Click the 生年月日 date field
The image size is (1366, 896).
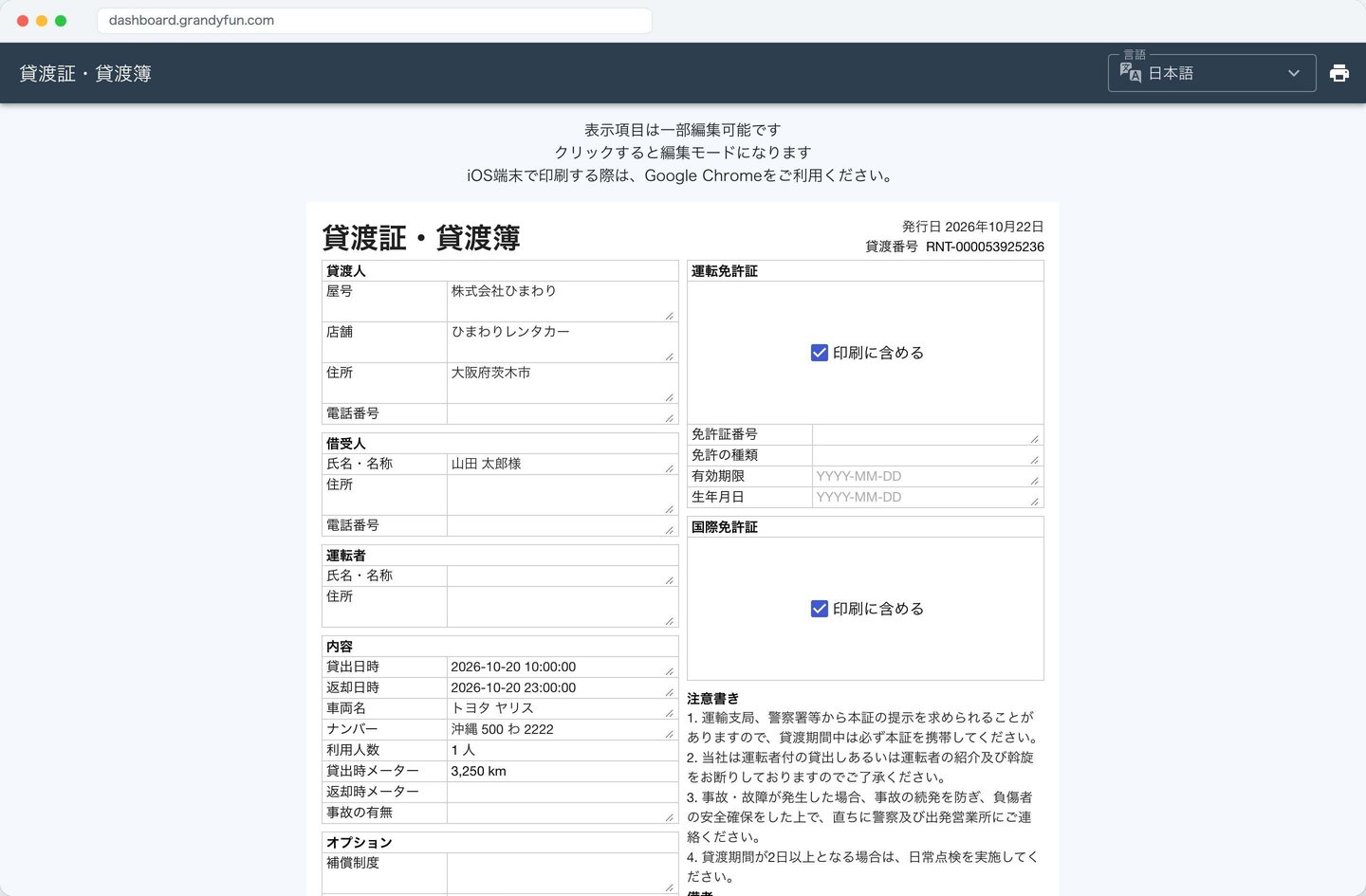[927, 497]
